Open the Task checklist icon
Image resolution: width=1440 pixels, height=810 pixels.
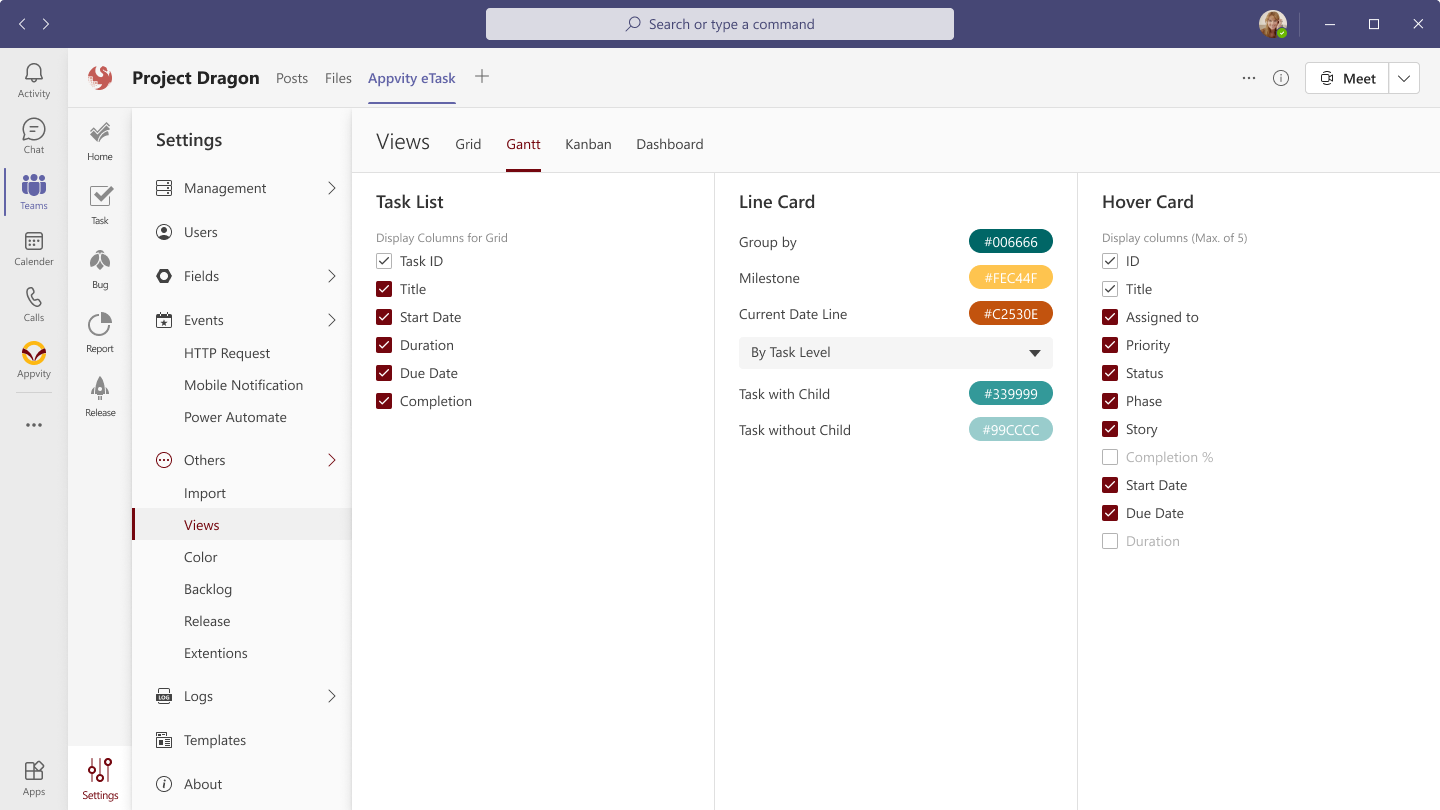(100, 198)
